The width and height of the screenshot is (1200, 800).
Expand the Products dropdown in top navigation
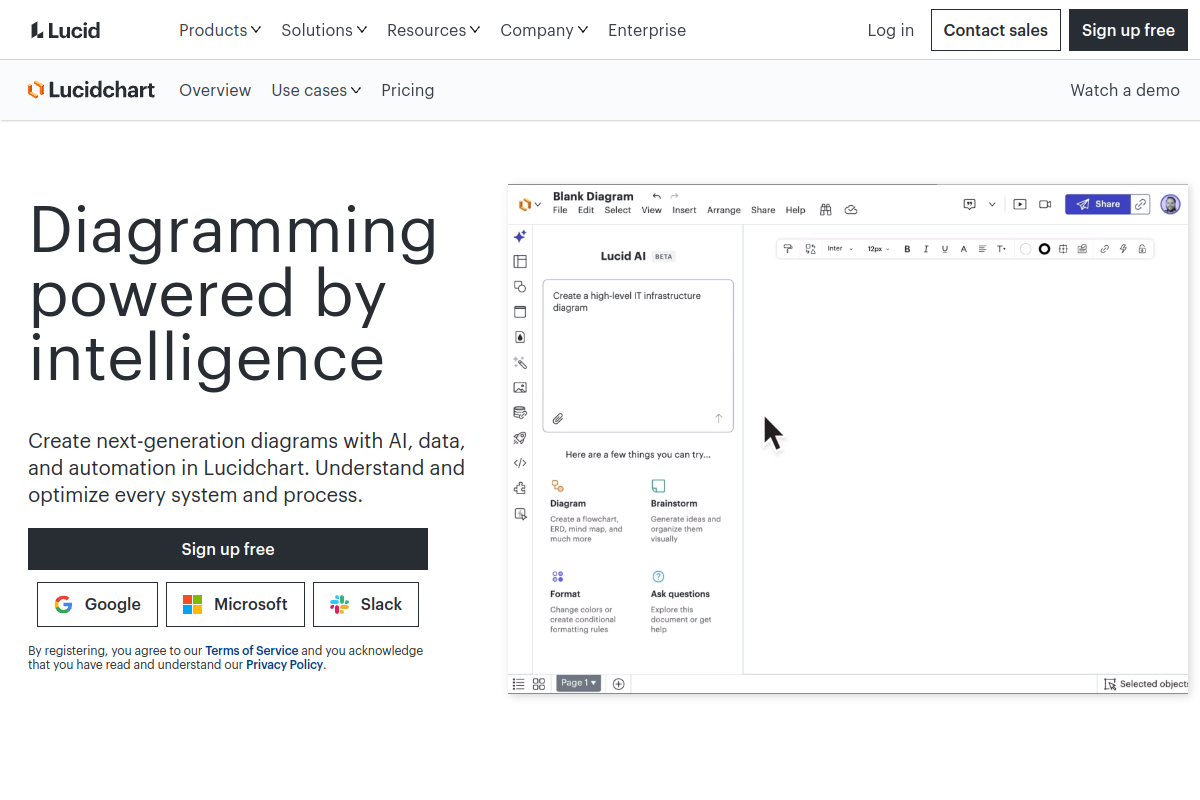220,30
